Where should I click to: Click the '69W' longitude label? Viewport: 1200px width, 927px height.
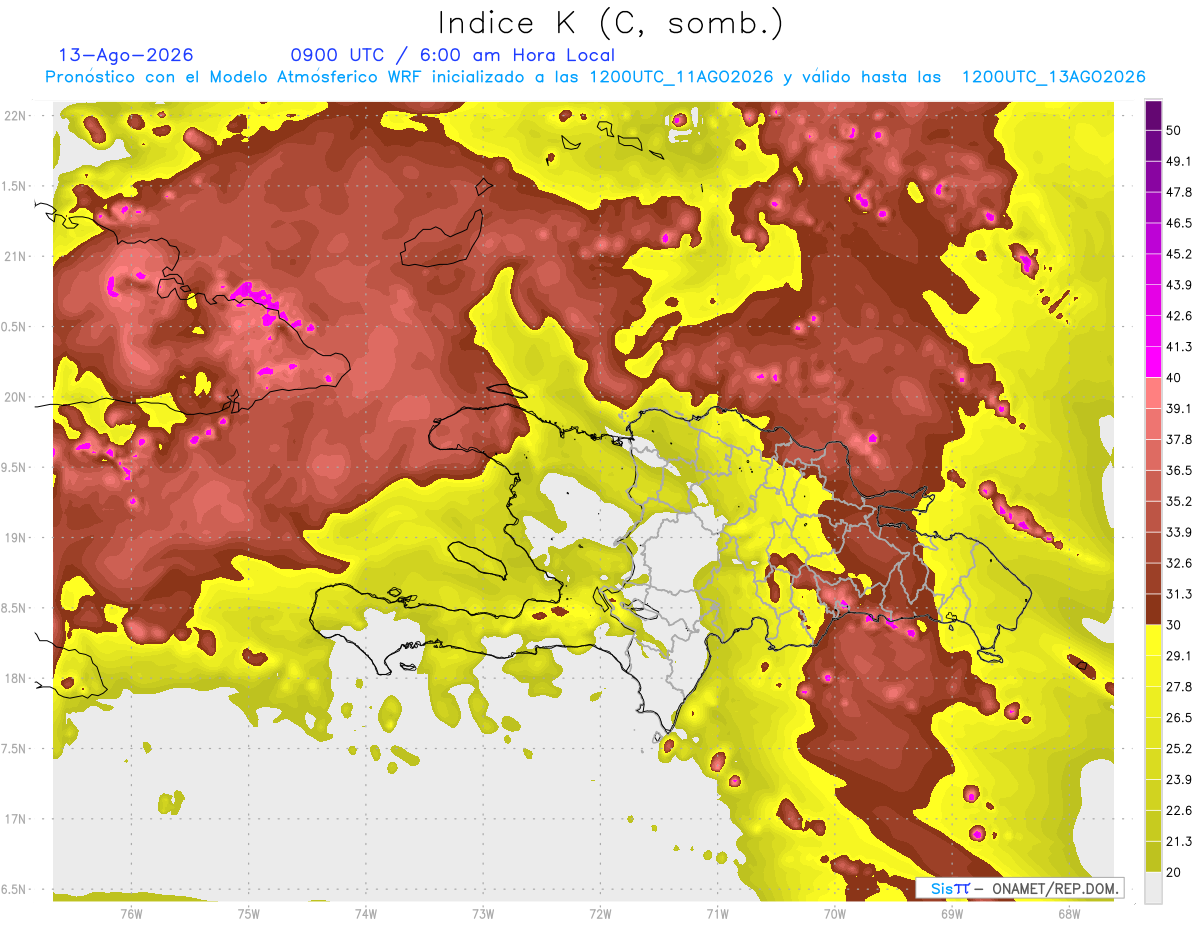pyautogui.click(x=952, y=913)
